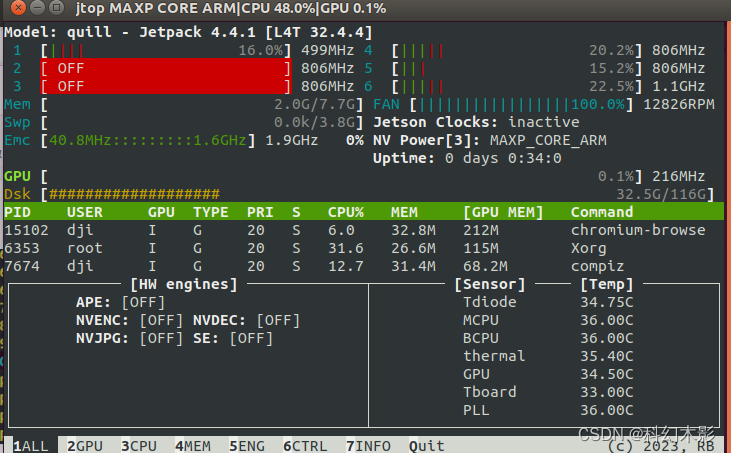The width and height of the screenshot is (731, 453).
Task: Click the CPU% column header
Action: pyautogui.click(x=346, y=212)
